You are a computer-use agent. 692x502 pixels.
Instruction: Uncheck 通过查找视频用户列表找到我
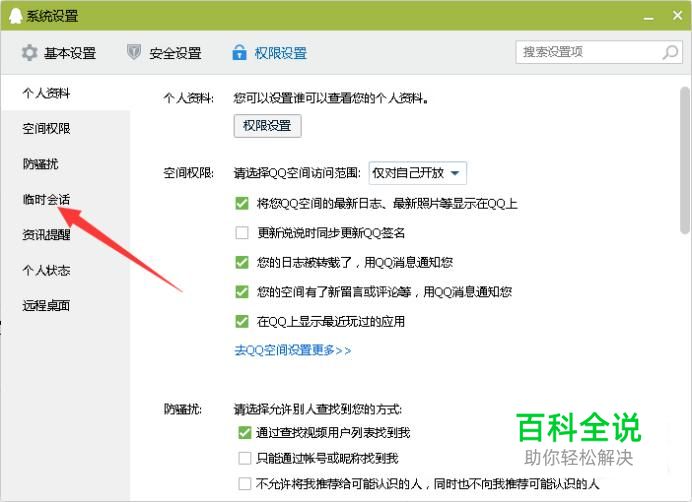(244, 432)
